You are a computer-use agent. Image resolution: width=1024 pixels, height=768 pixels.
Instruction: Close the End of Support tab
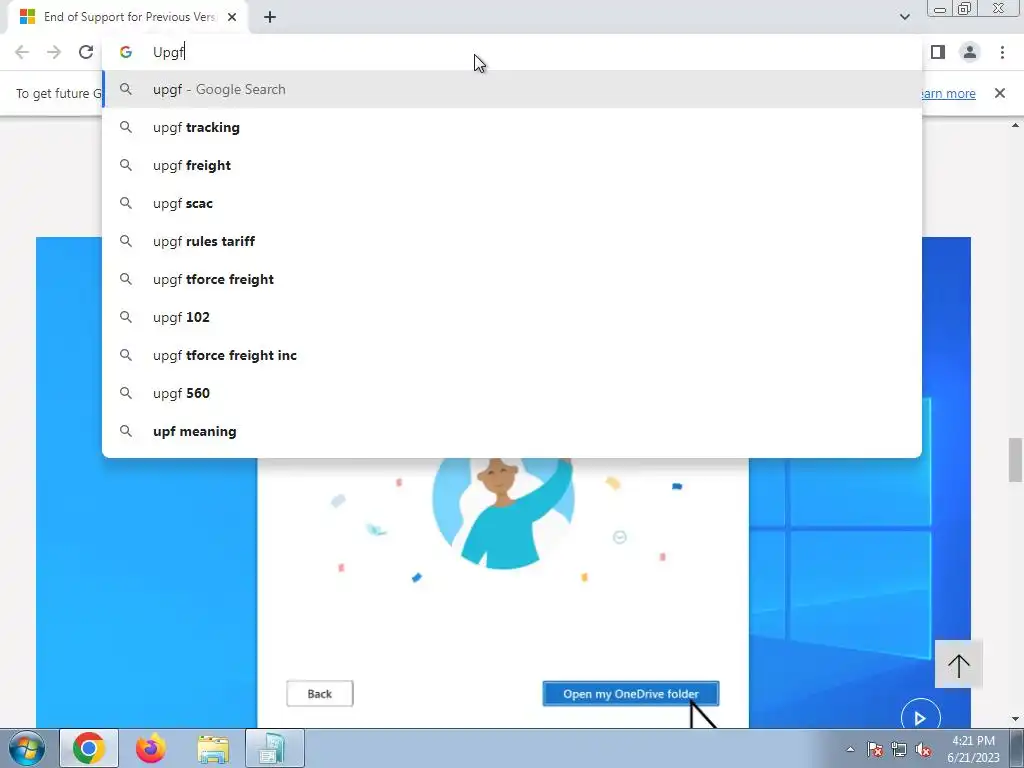(232, 18)
